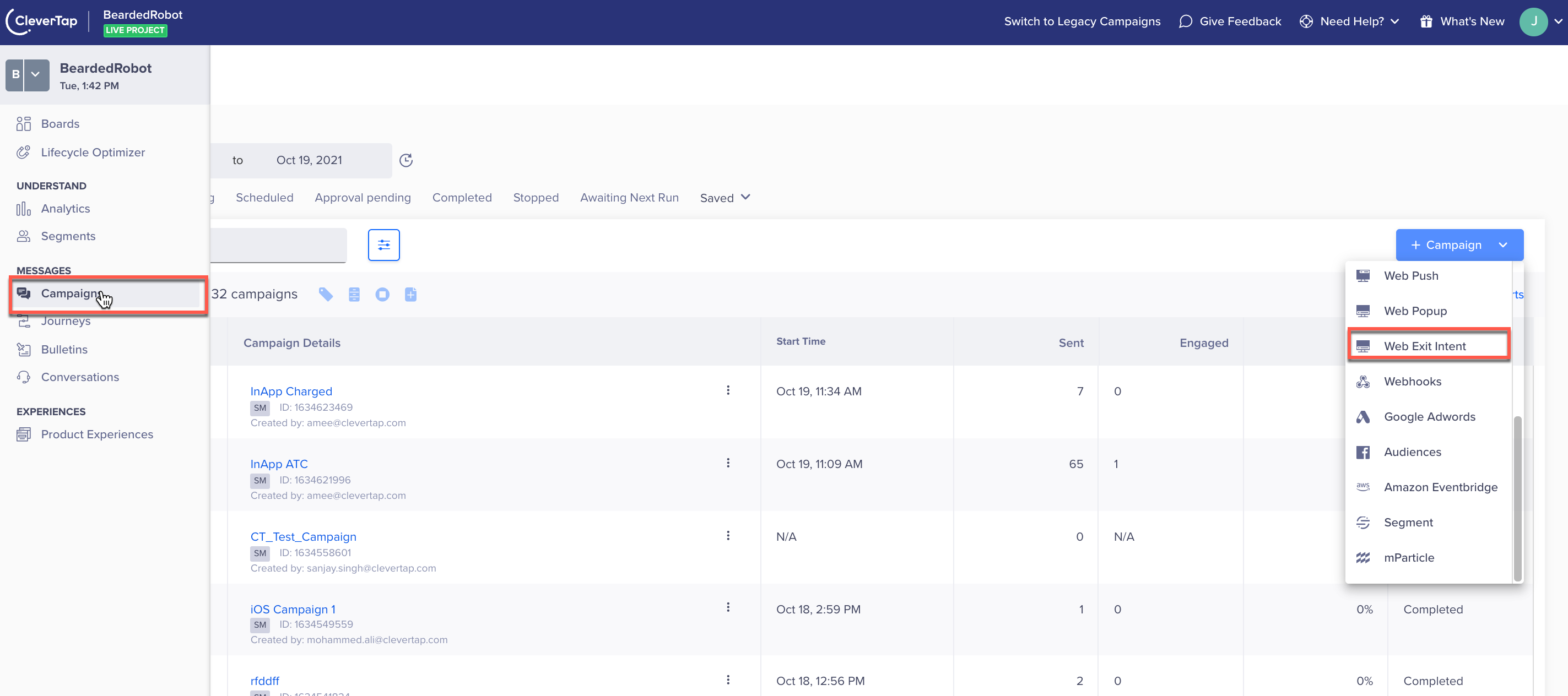The height and width of the screenshot is (696, 1568).
Task: Click the filter settings icon button
Action: click(x=383, y=244)
